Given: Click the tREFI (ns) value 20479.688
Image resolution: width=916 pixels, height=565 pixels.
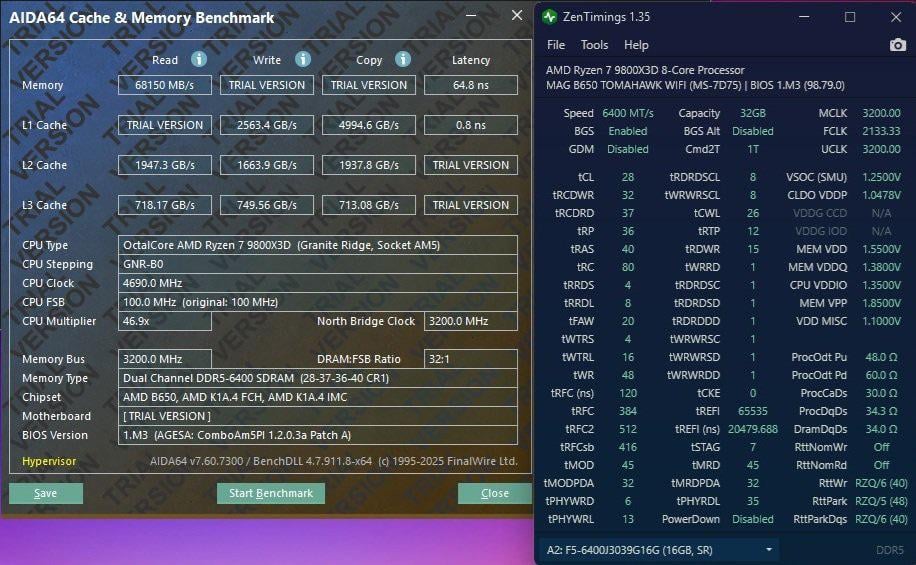Looking at the screenshot, I should coord(752,429).
